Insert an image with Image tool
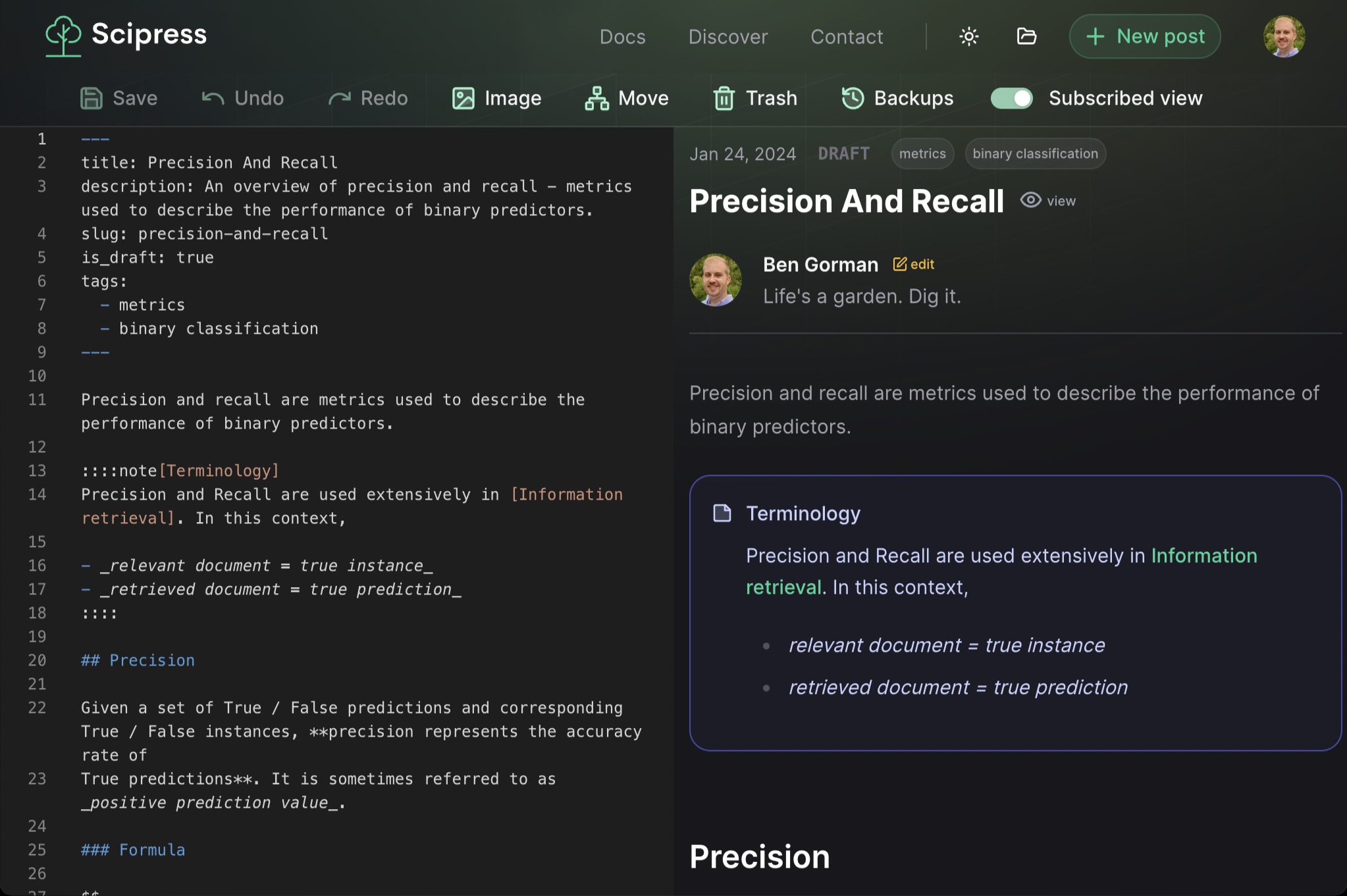The width and height of the screenshot is (1347, 896). pos(497,98)
